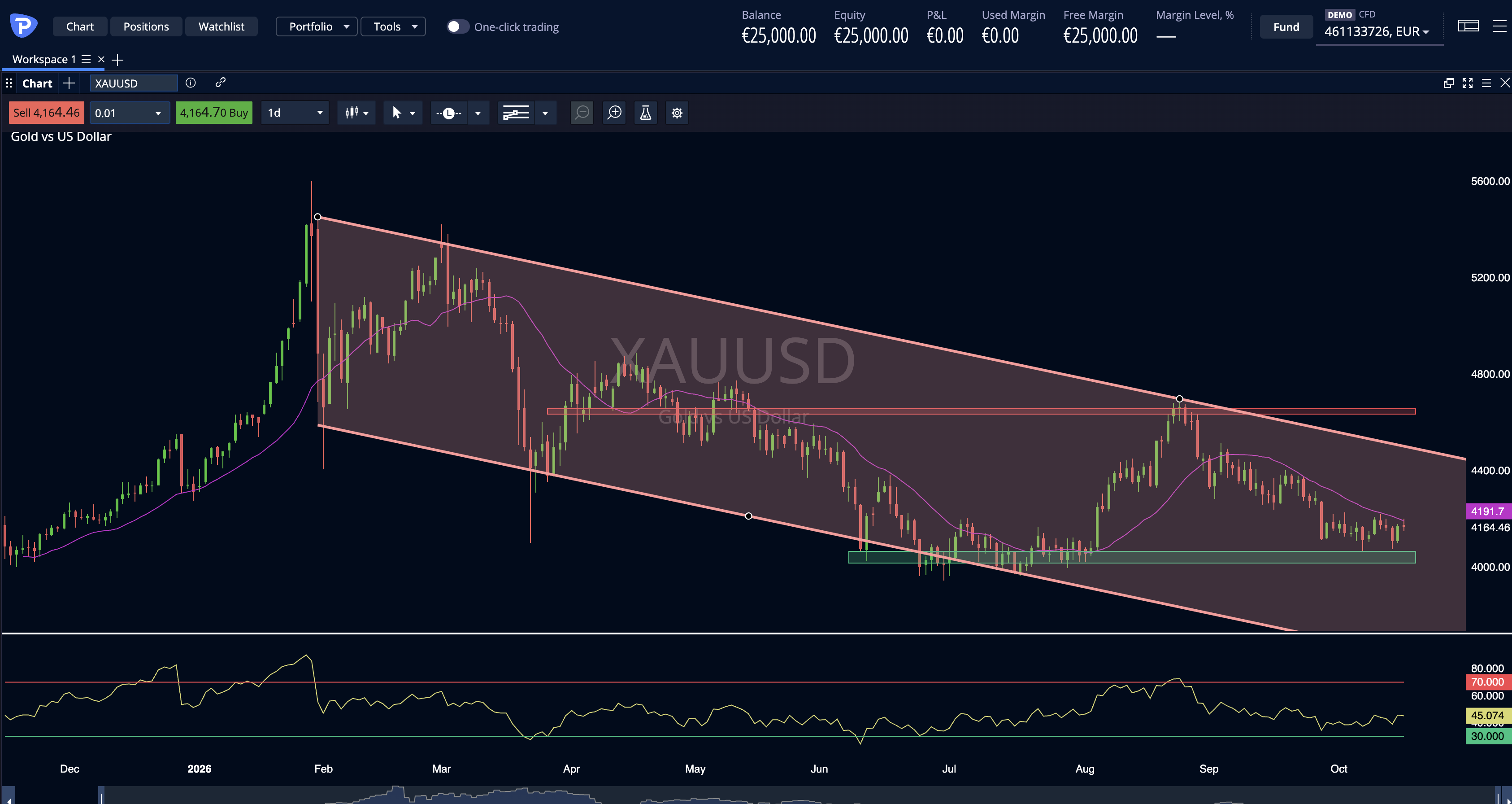Open the 1d timeframe dropdown
This screenshot has height=804, width=1512.
point(295,113)
